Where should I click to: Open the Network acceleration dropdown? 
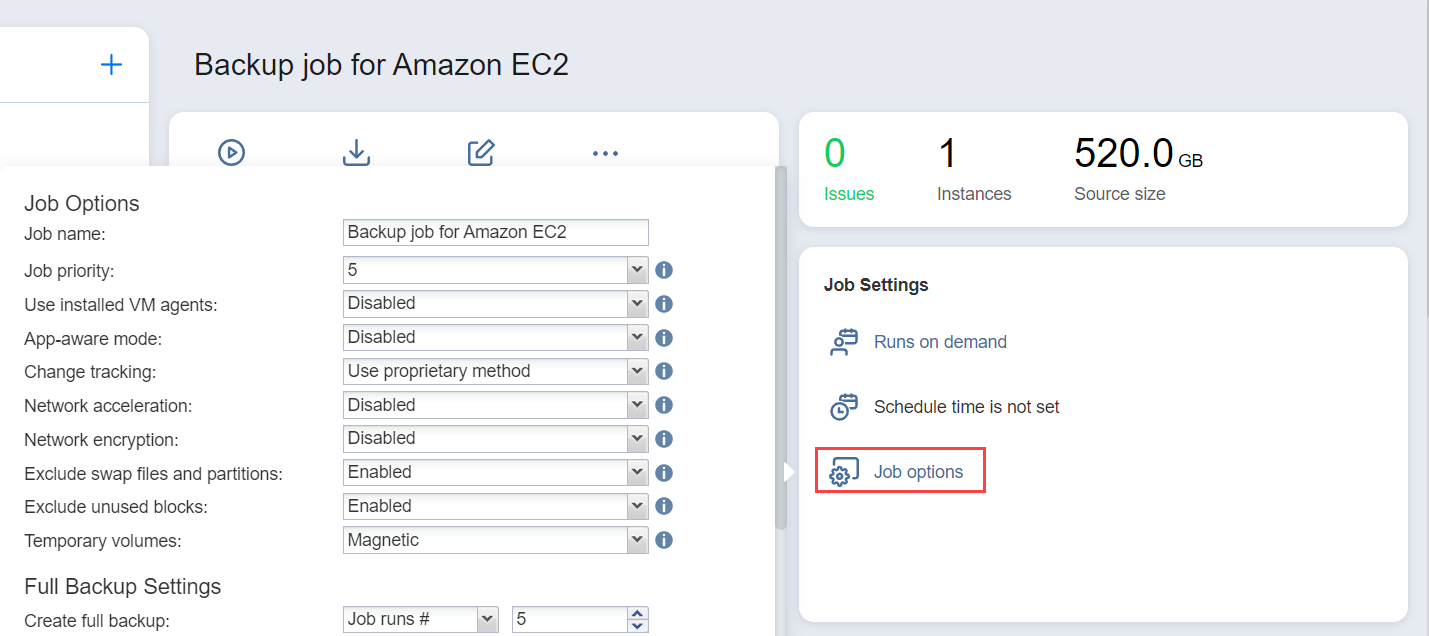[637, 405]
